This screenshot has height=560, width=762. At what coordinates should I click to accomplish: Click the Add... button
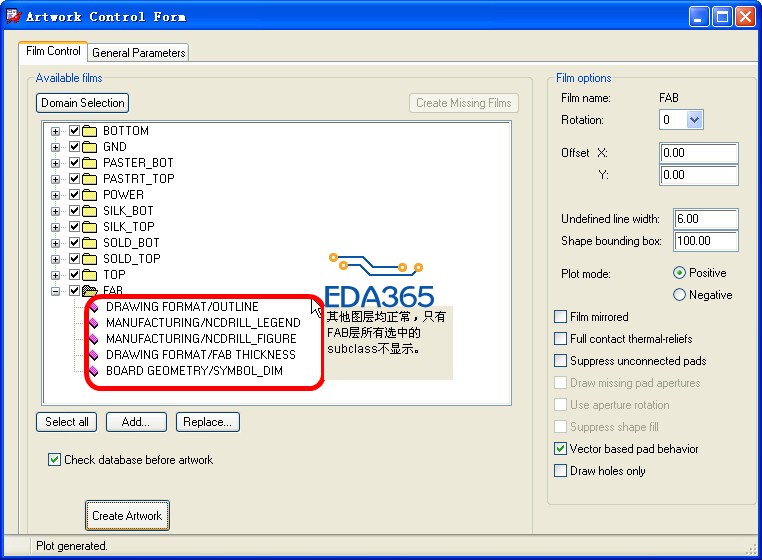136,422
